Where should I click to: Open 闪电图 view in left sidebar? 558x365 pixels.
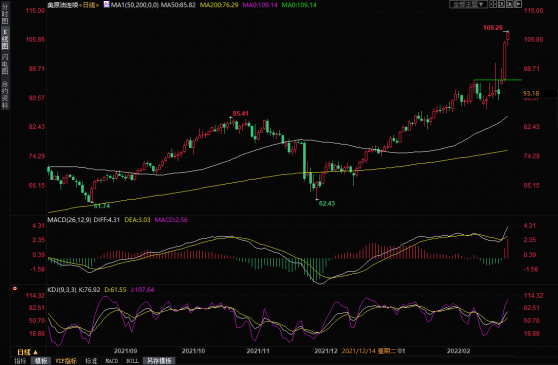click(5, 64)
